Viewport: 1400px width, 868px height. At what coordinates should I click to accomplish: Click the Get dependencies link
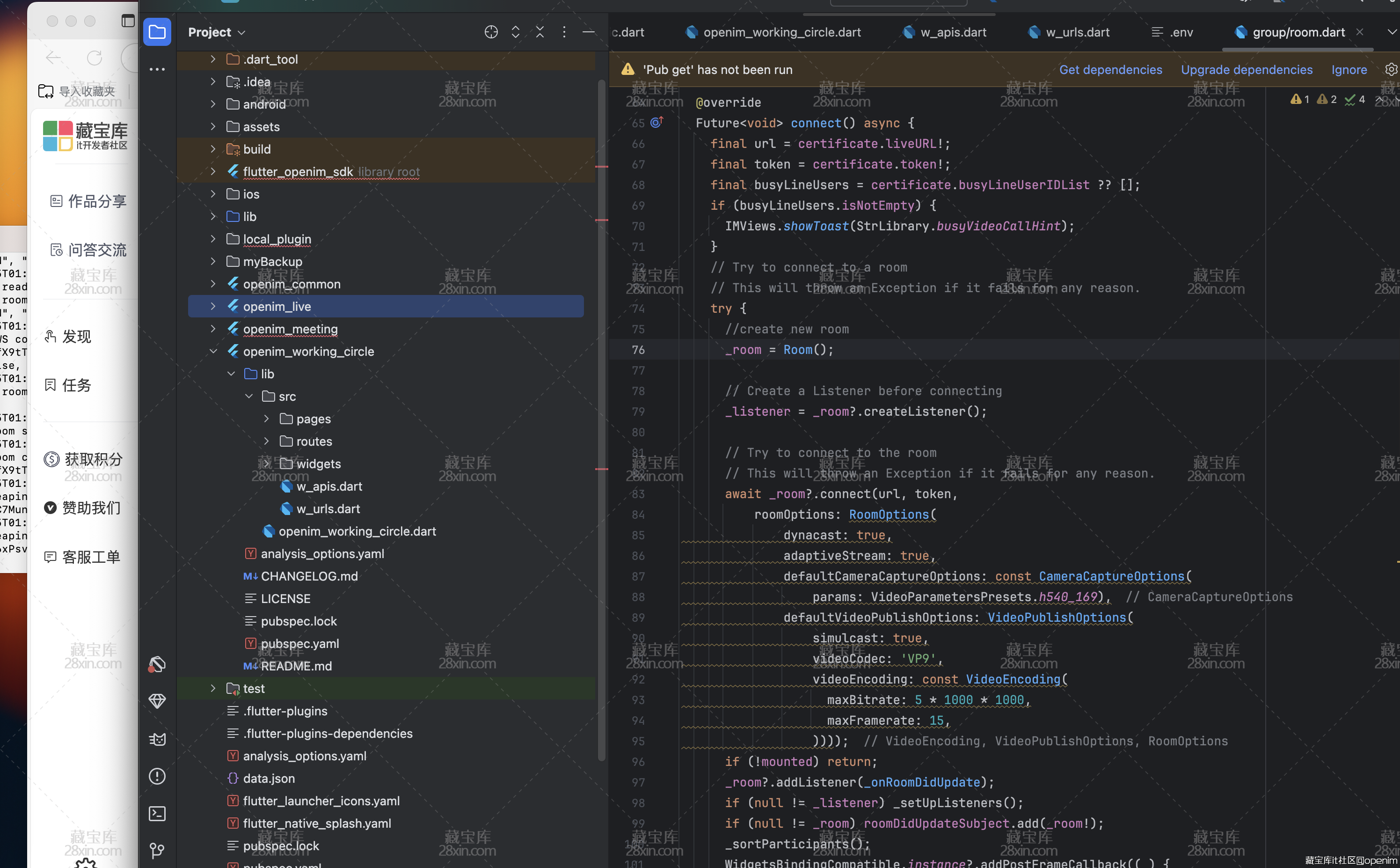(1110, 69)
